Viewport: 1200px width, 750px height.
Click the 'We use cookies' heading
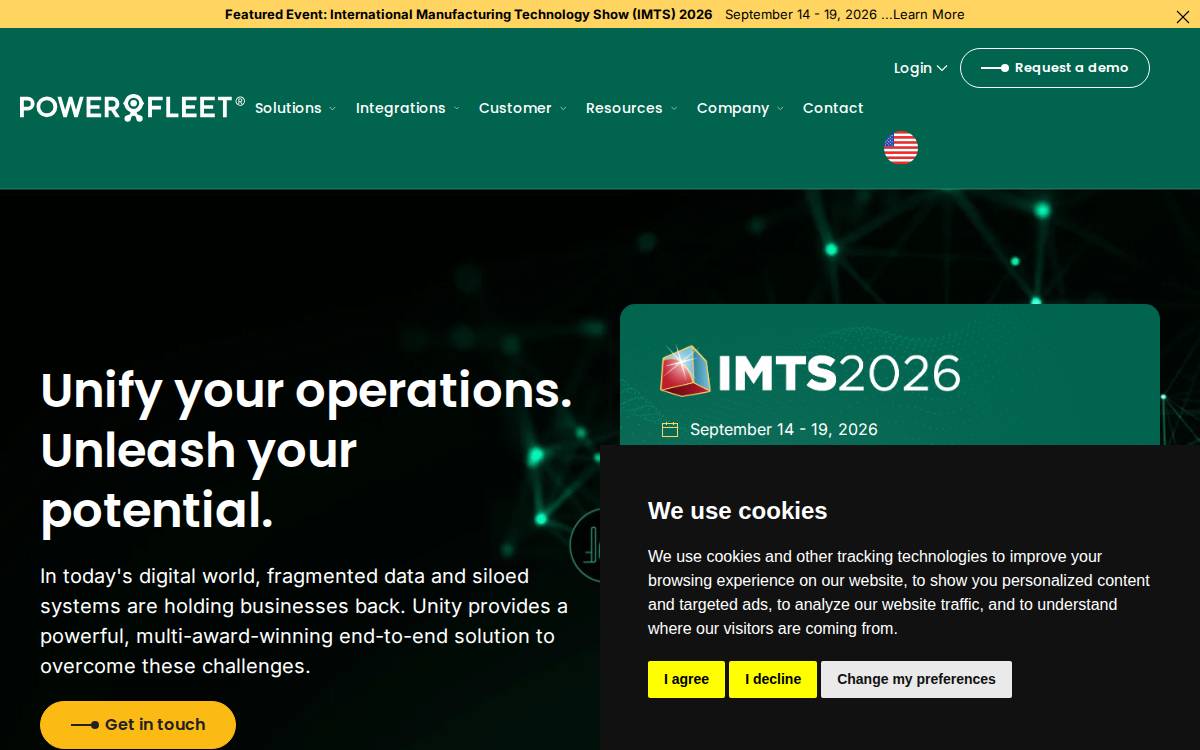point(738,511)
